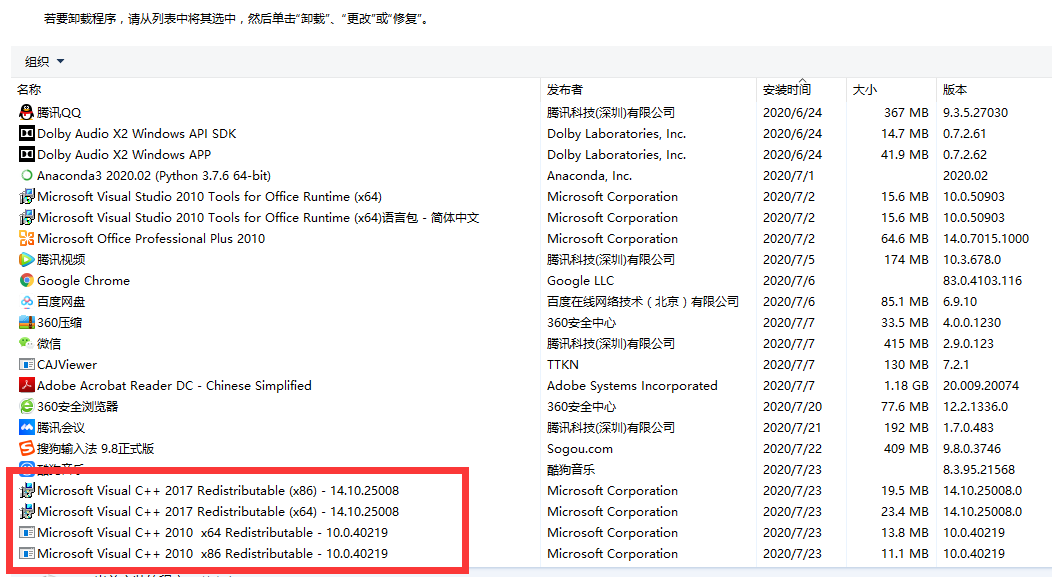Click the Visual C++ 2010 x64 Redistributable icon
This screenshot has width=1052, height=577.
pyautogui.click(x=27, y=533)
